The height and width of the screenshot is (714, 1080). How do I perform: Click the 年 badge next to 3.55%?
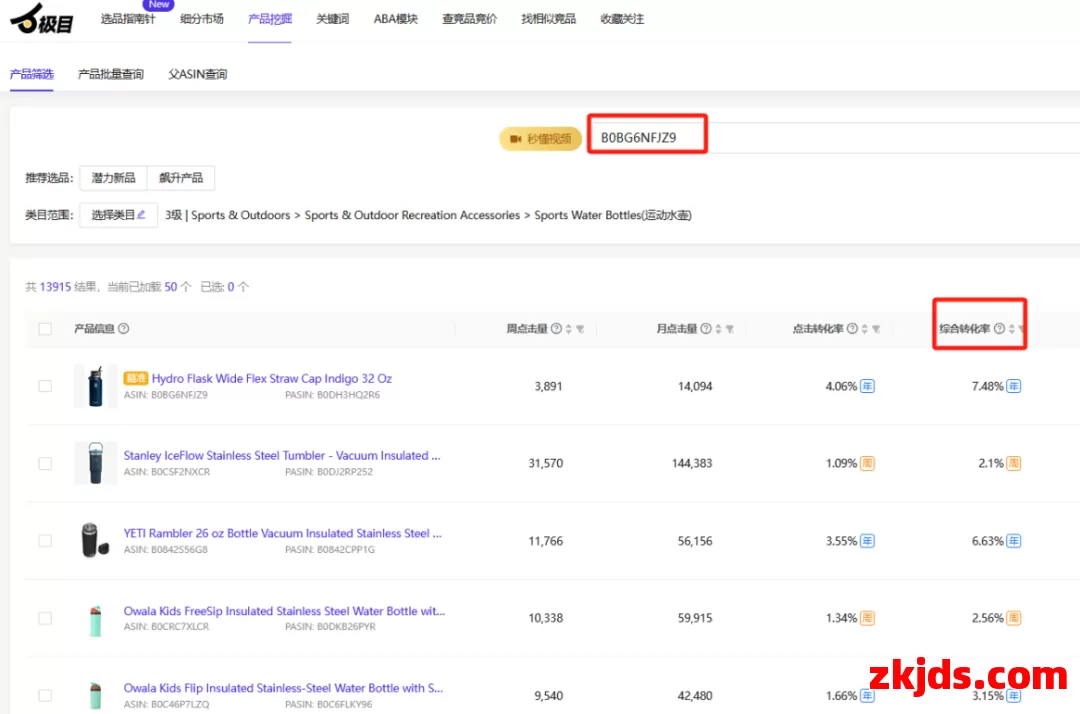[867, 541]
